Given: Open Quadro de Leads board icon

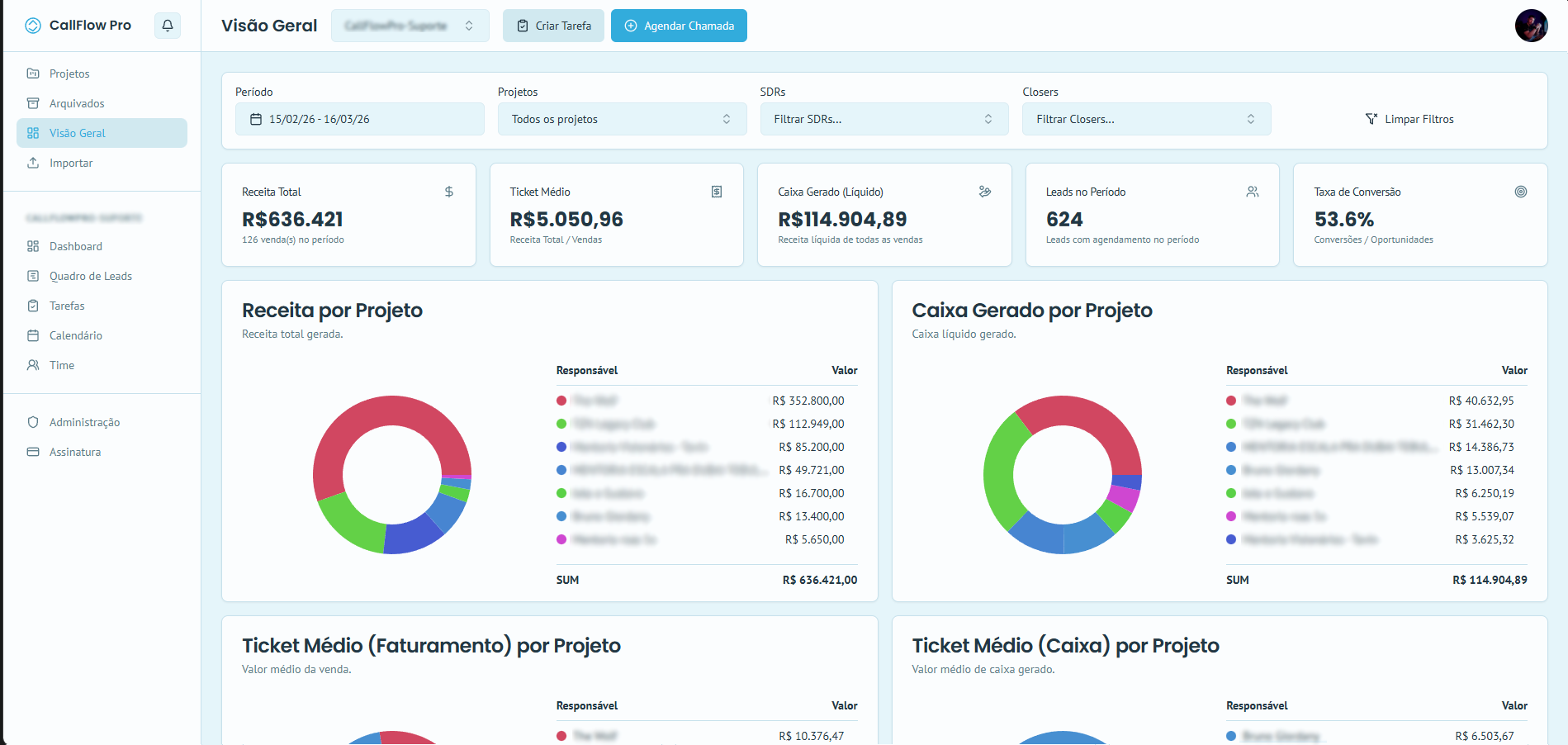Looking at the screenshot, I should click(x=33, y=276).
